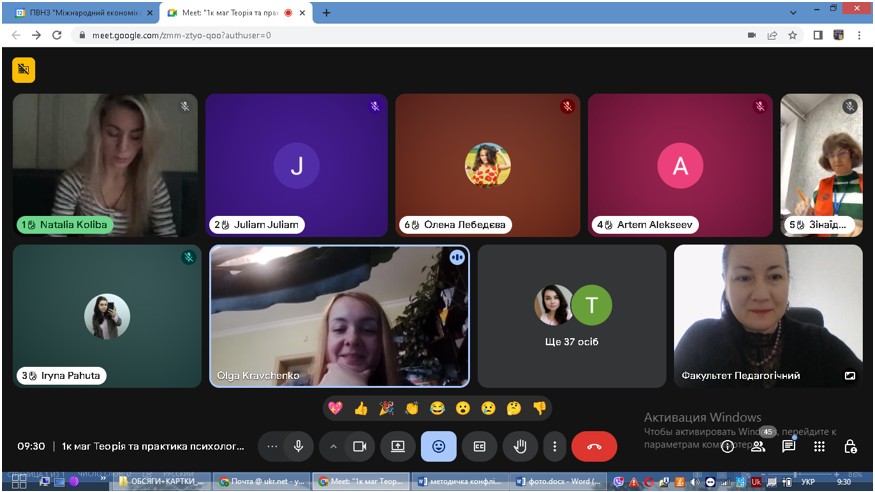The width and height of the screenshot is (875, 492).
Task: Open host controls lock icon
Action: [849, 446]
